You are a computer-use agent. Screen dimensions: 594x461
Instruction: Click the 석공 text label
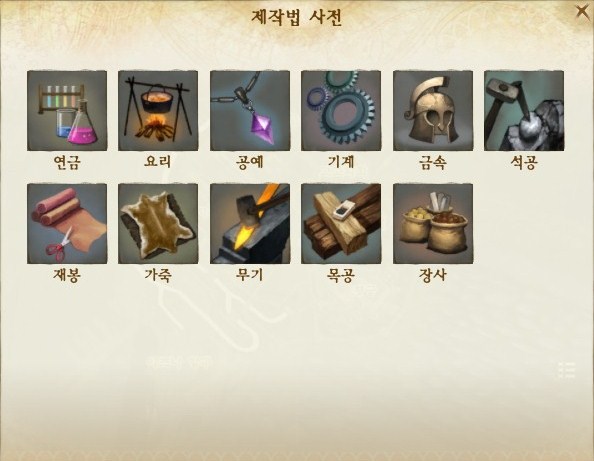(524, 162)
